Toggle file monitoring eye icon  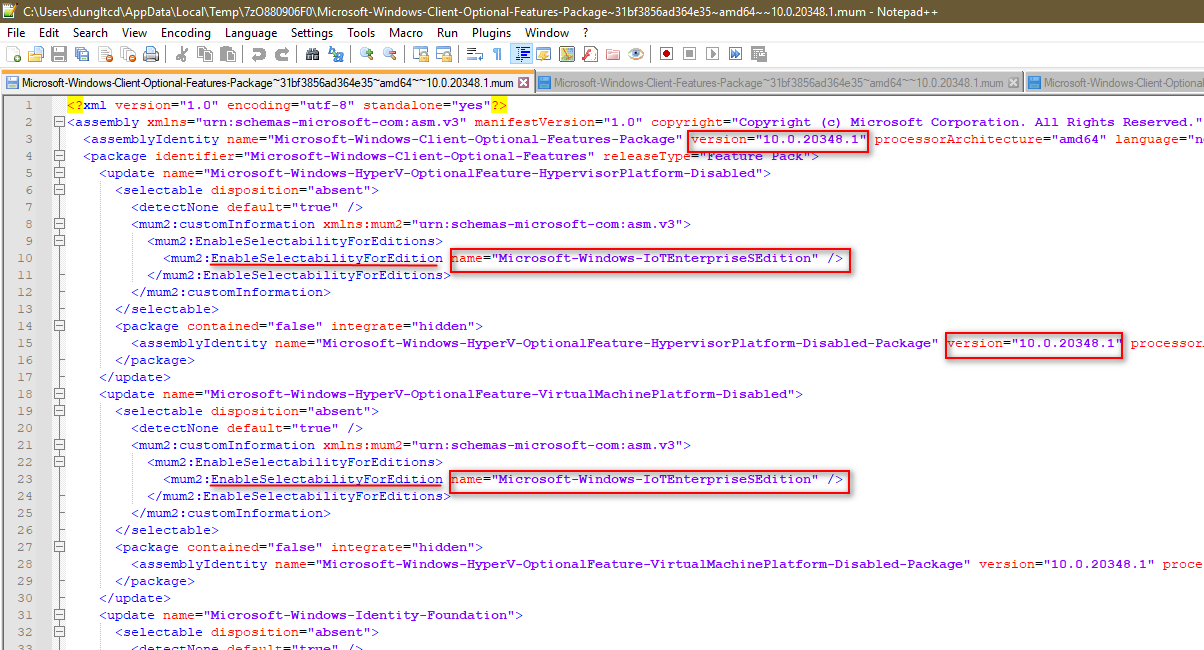point(636,53)
